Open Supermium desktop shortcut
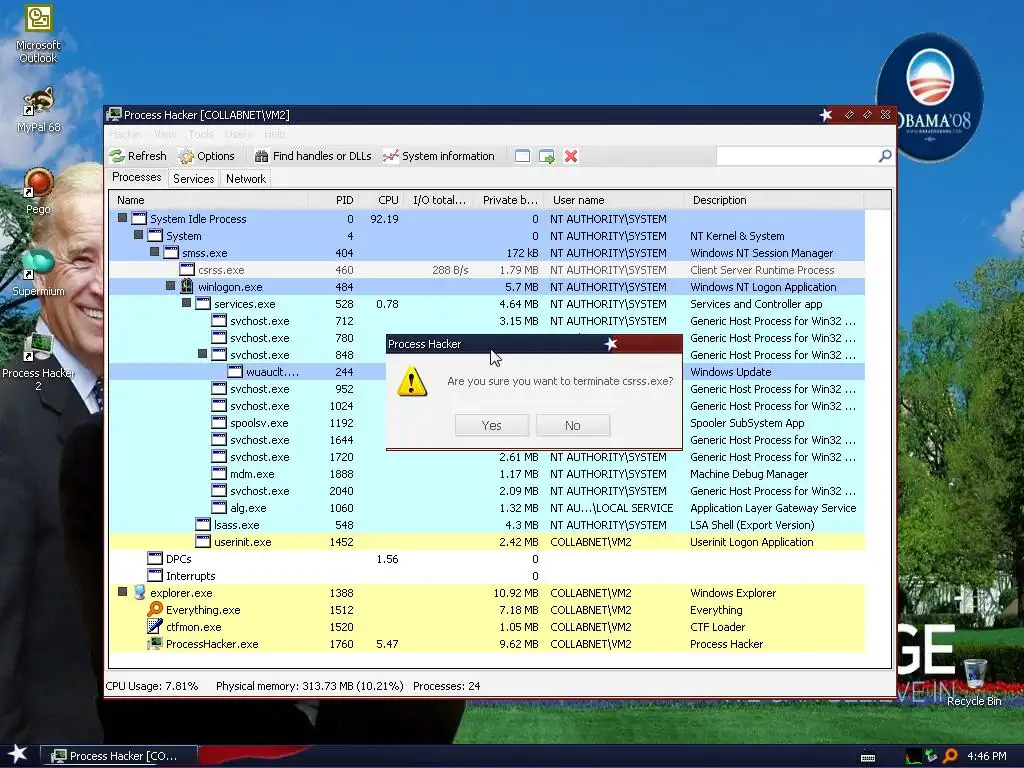 (x=39, y=273)
